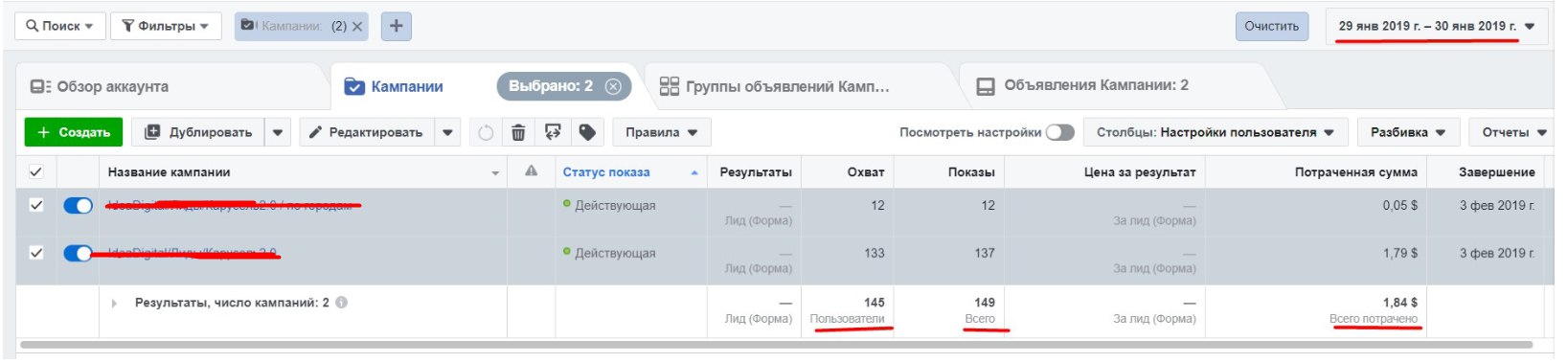Click the reach value 133
1568x363 pixels.
(874, 253)
